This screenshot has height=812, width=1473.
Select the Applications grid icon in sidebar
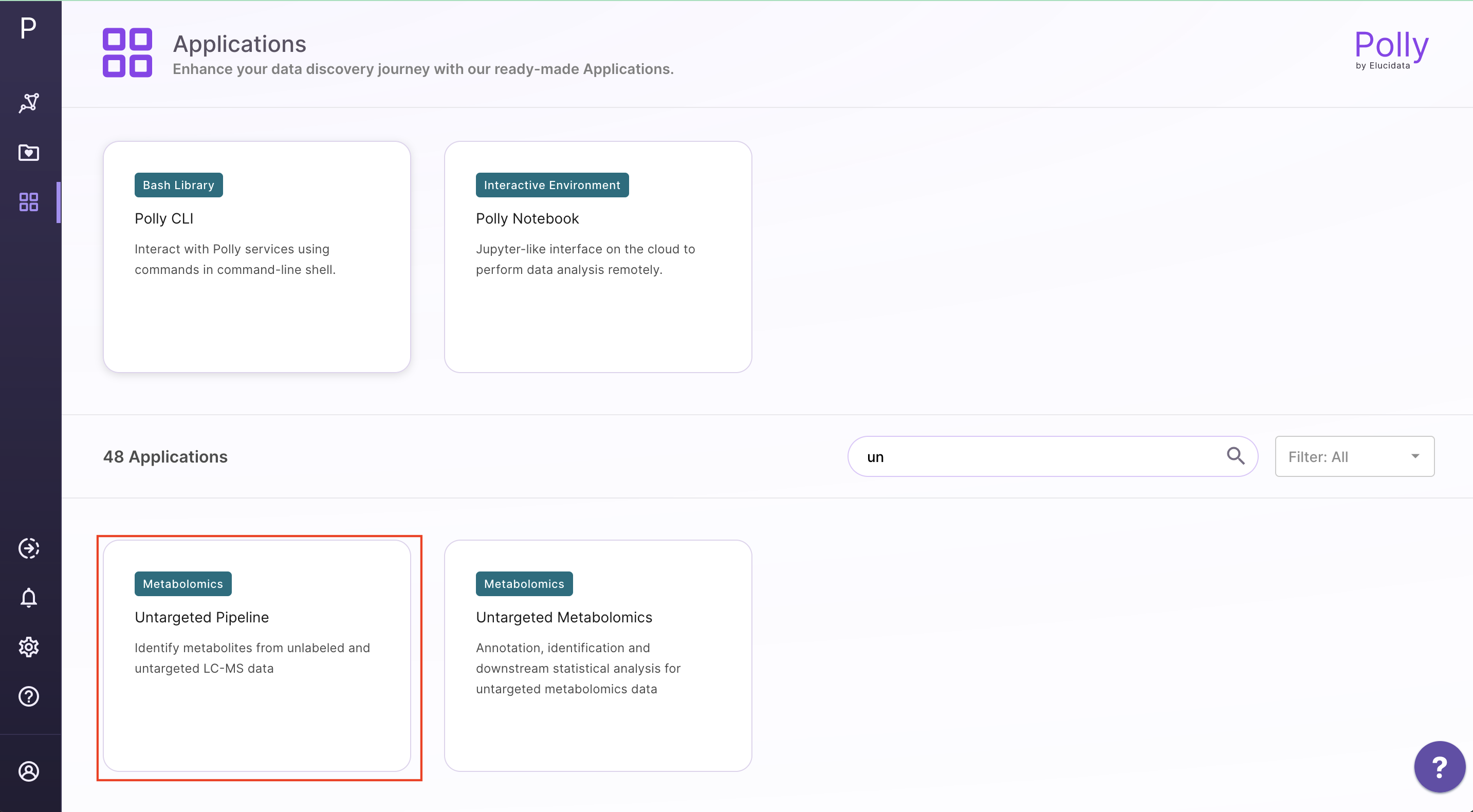(x=29, y=202)
